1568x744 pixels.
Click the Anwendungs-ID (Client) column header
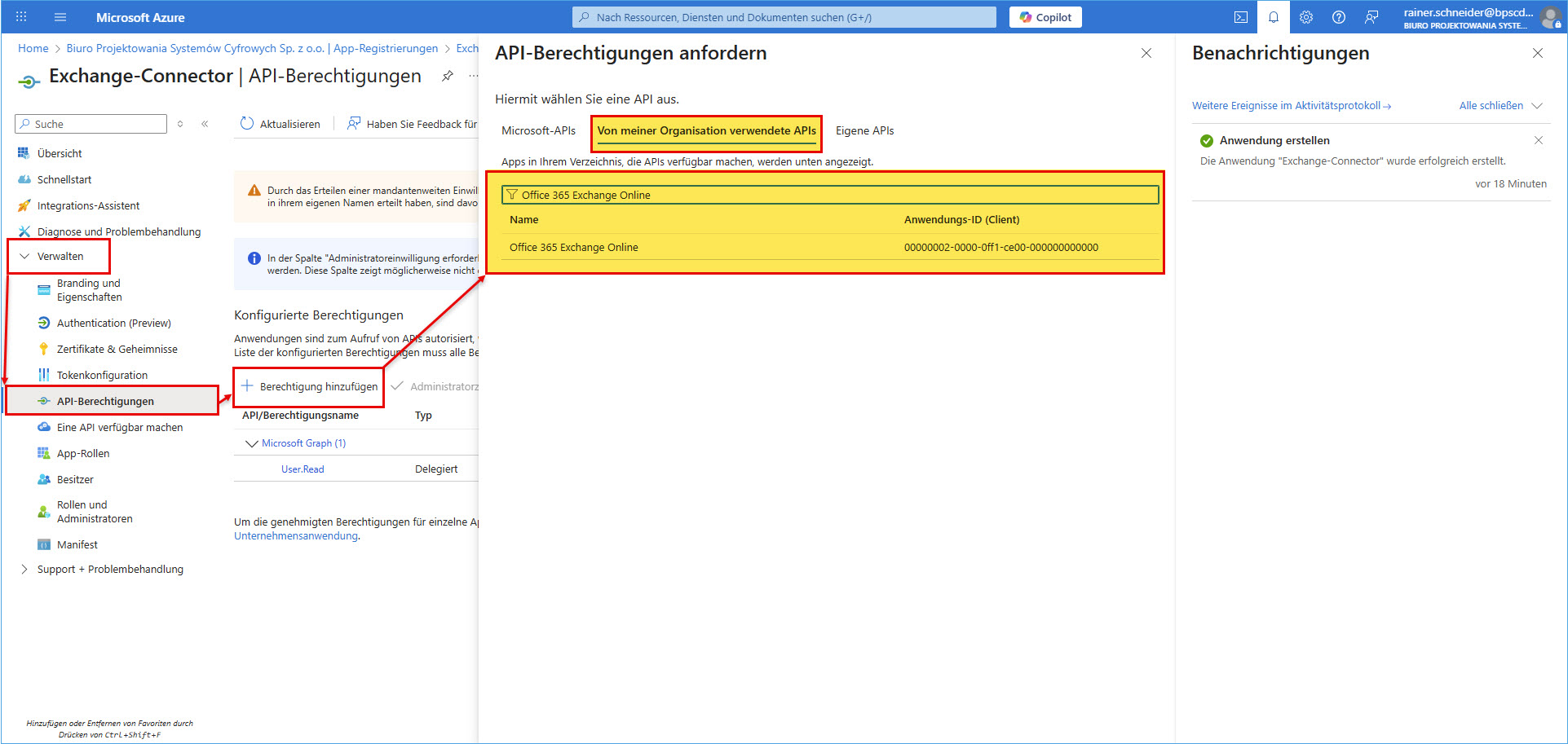pos(961,219)
